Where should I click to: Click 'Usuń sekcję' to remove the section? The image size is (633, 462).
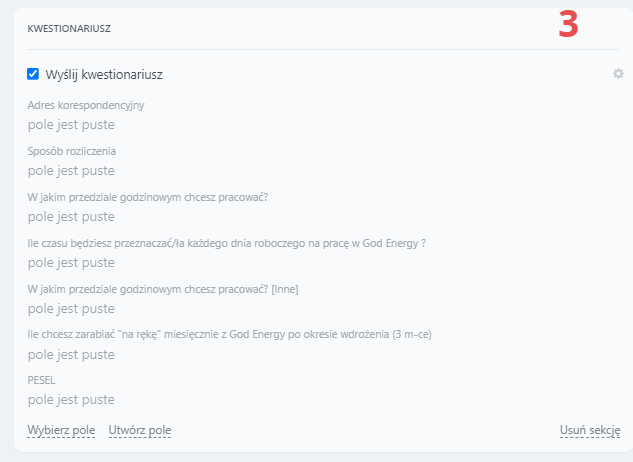(x=590, y=430)
